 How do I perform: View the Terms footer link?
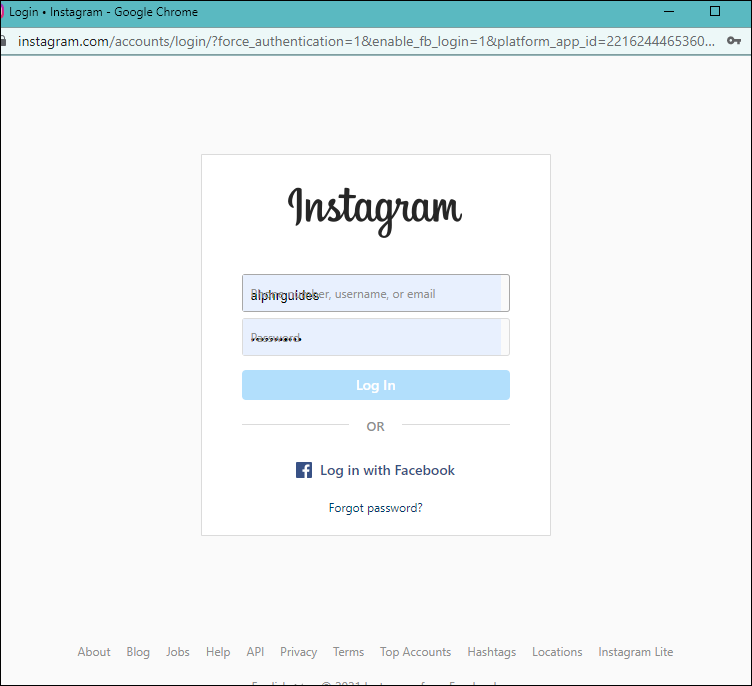[x=349, y=652]
